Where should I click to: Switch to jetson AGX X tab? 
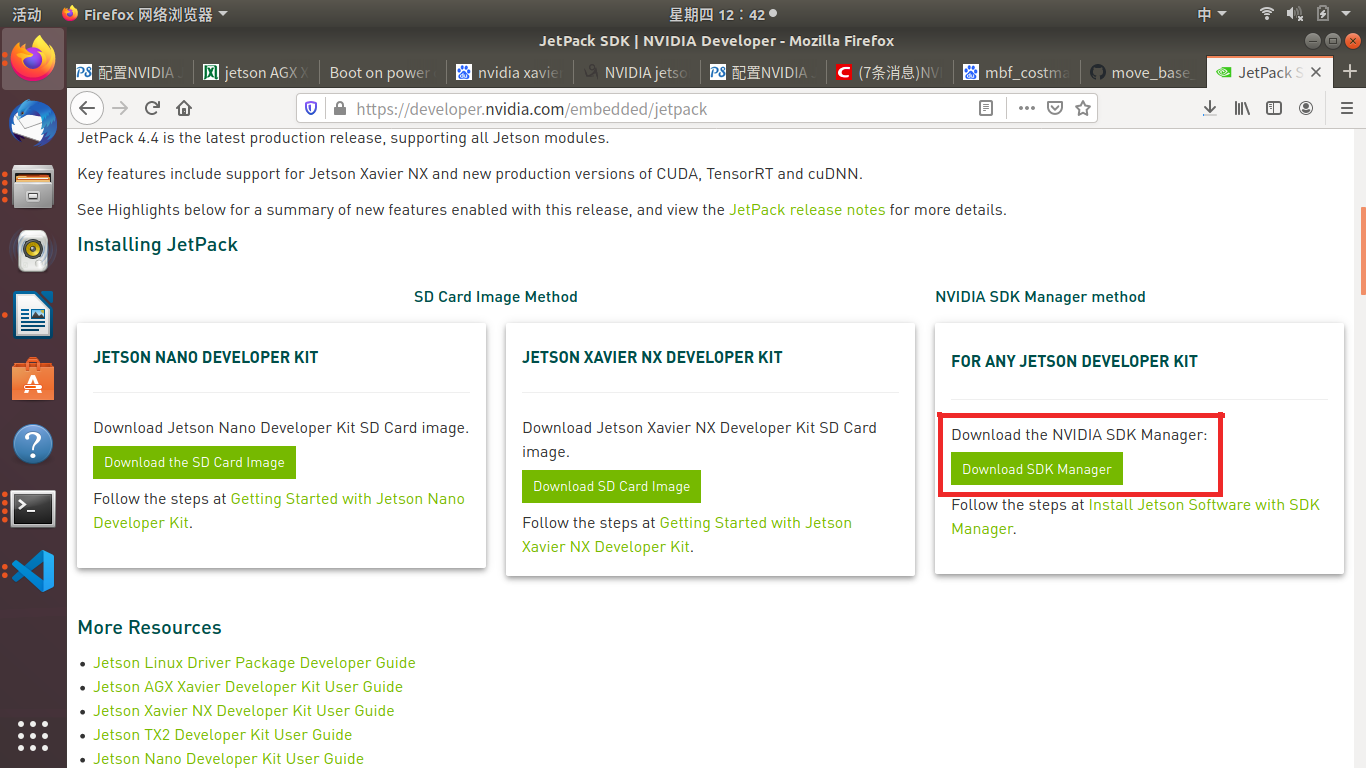pos(256,72)
